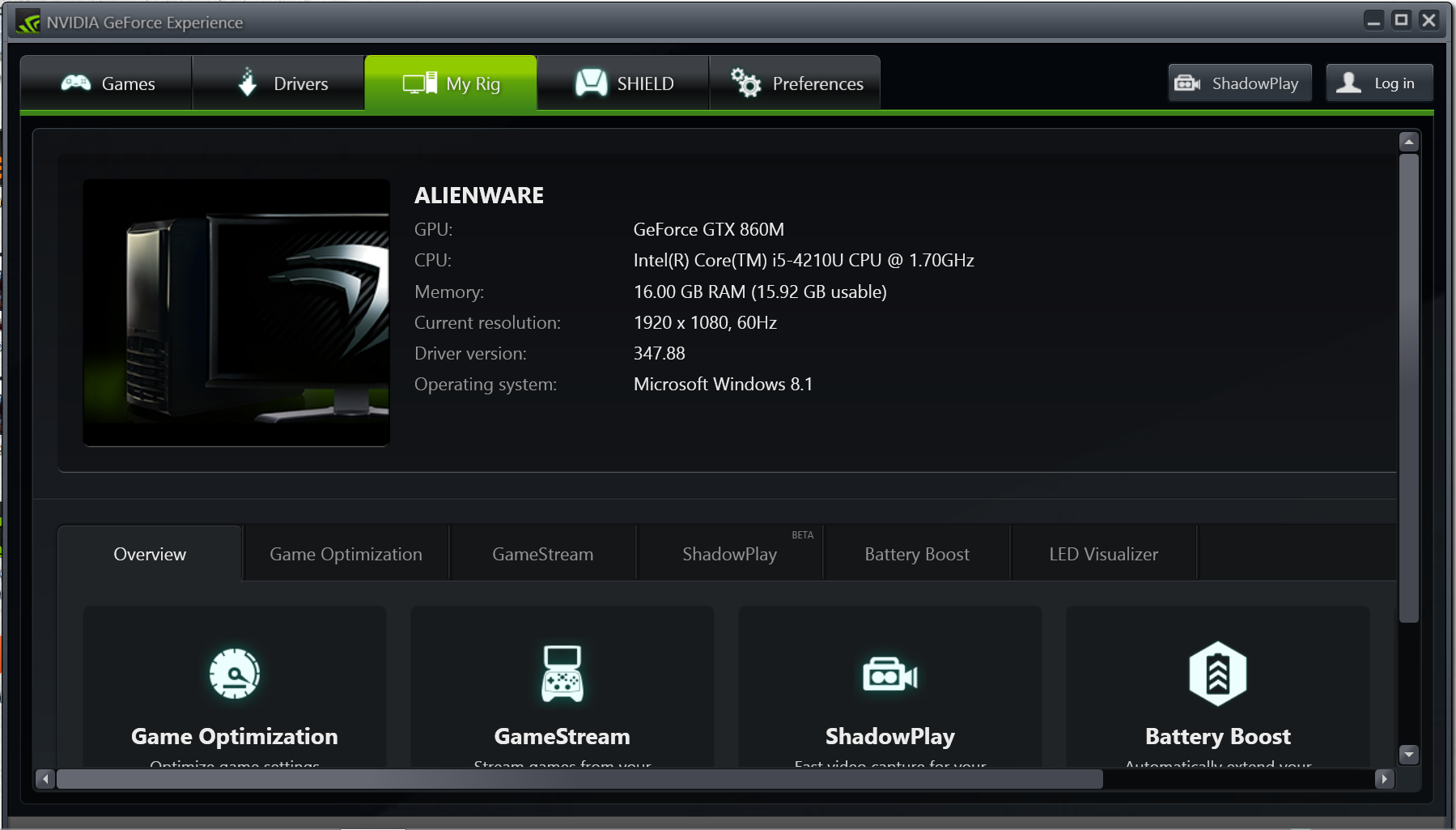Click the ShadowPlay camcorder card icon
The height and width of the screenshot is (830, 1456).
pos(890,675)
